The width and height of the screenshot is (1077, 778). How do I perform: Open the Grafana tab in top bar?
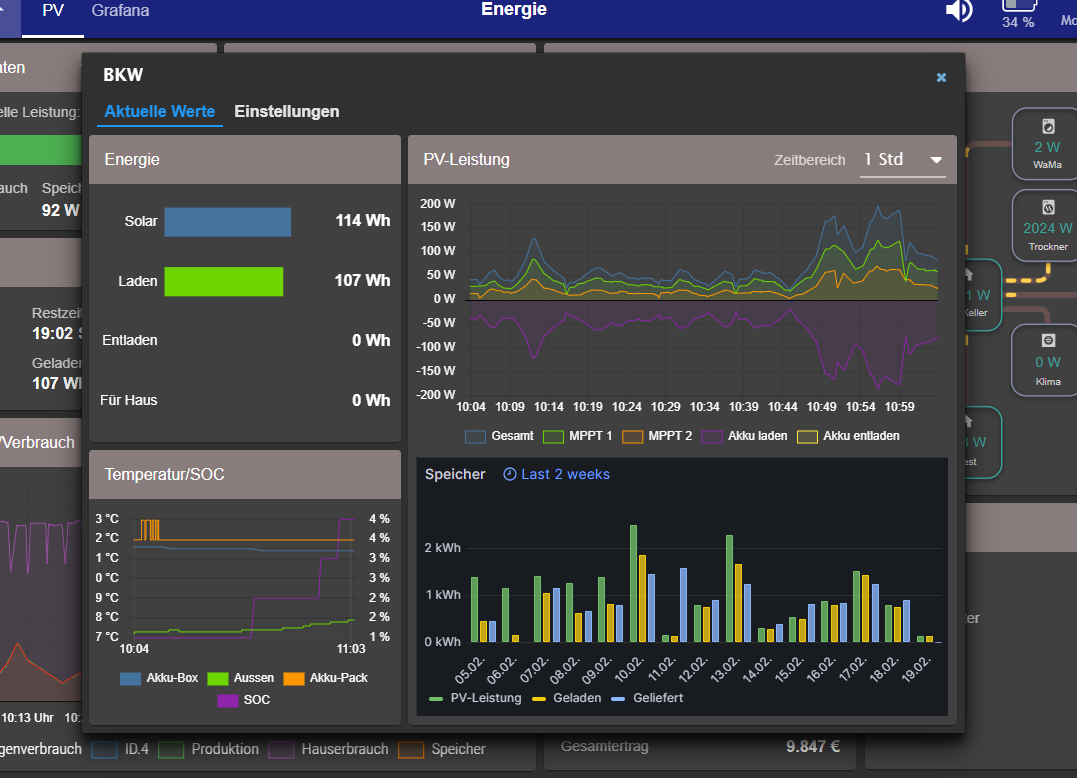[120, 11]
